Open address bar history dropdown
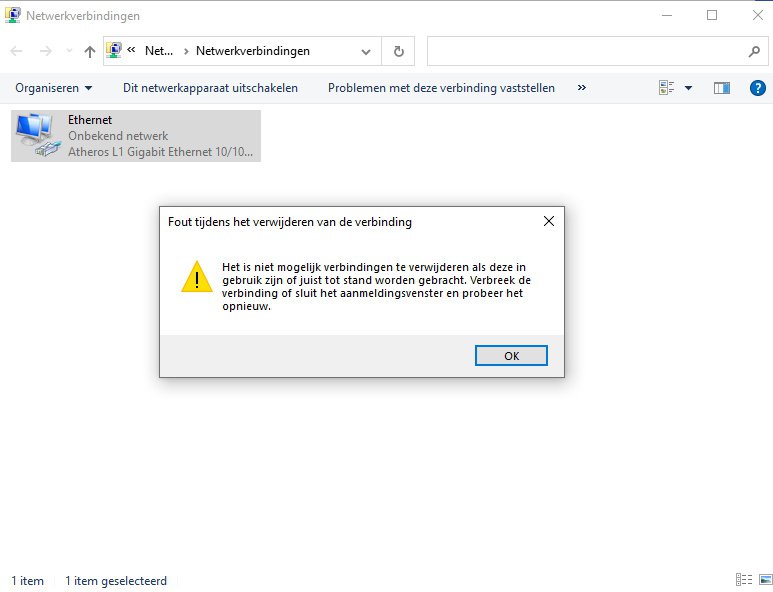Image resolution: width=773 pixels, height=592 pixels. click(x=366, y=51)
